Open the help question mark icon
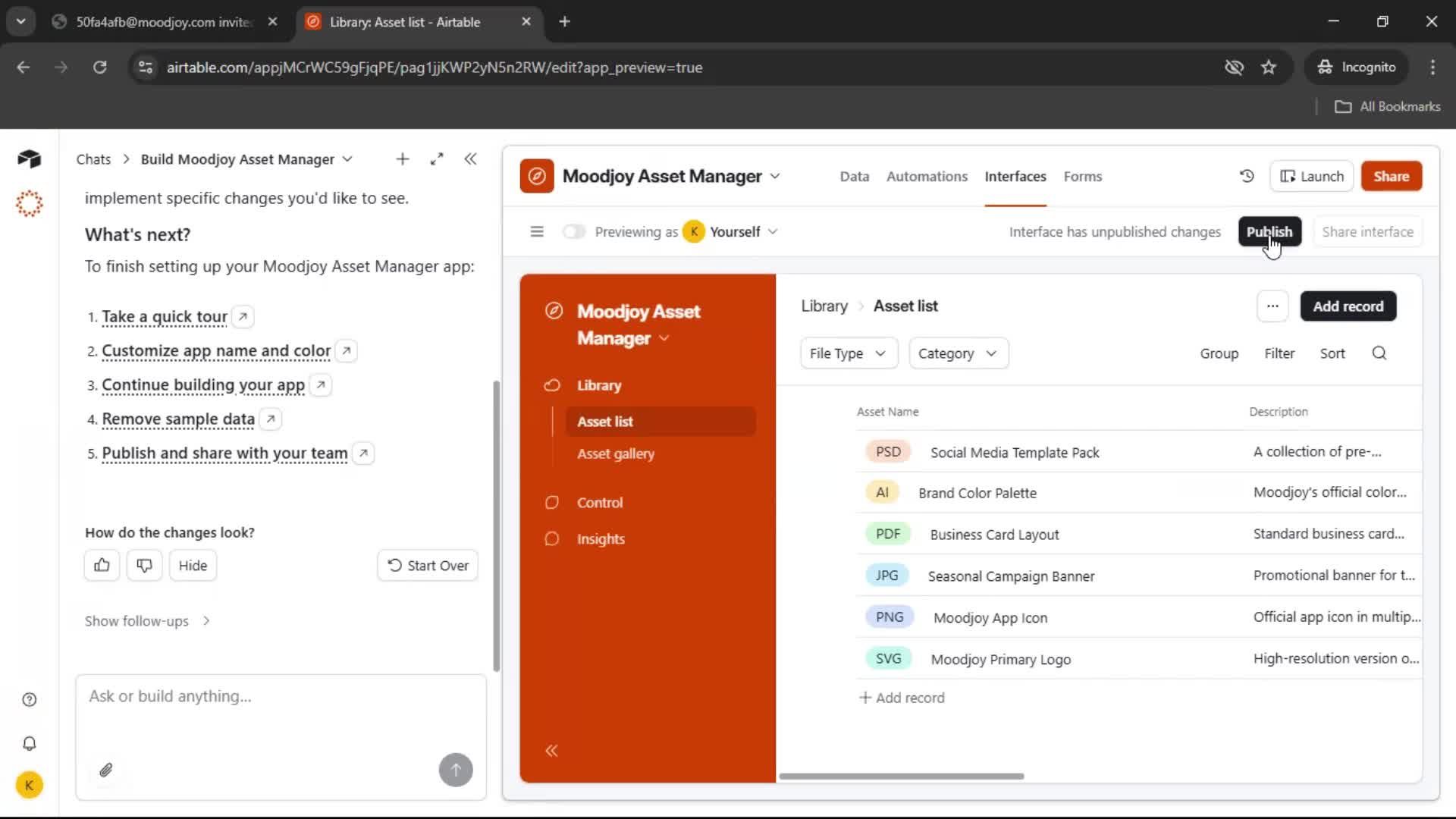The image size is (1456, 819). (x=30, y=699)
